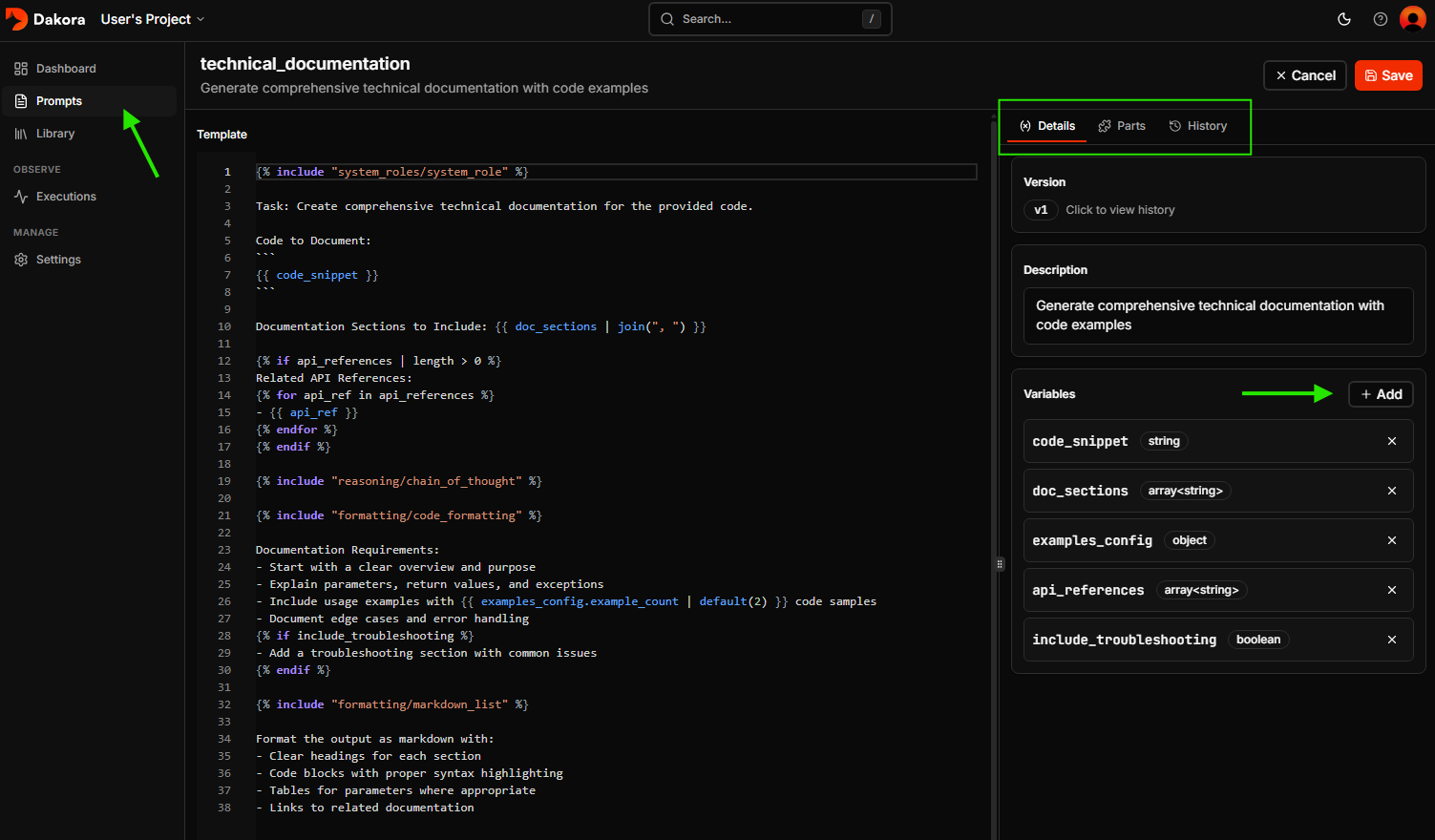Open Library in the sidebar
1435x840 pixels.
pos(54,134)
